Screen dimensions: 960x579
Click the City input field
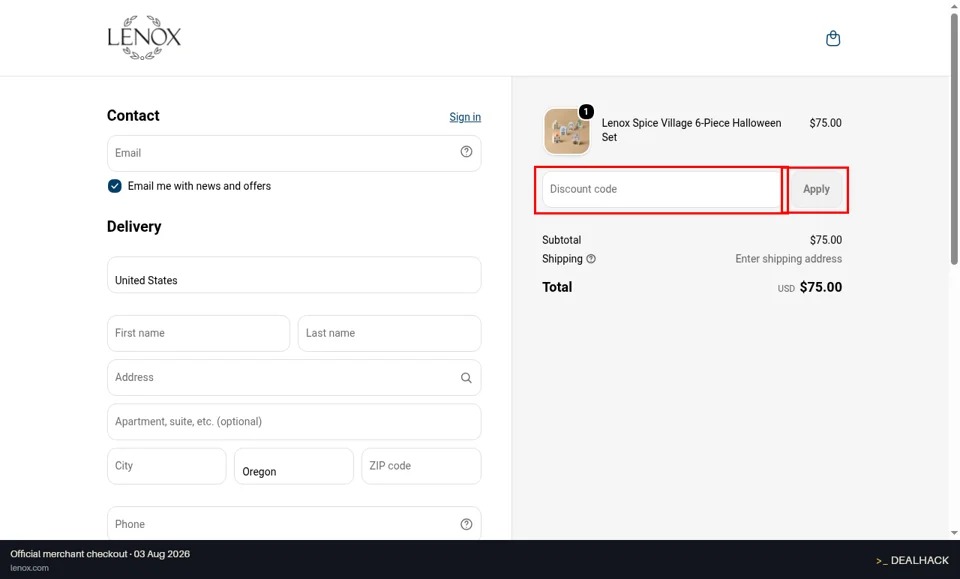pyautogui.click(x=167, y=466)
